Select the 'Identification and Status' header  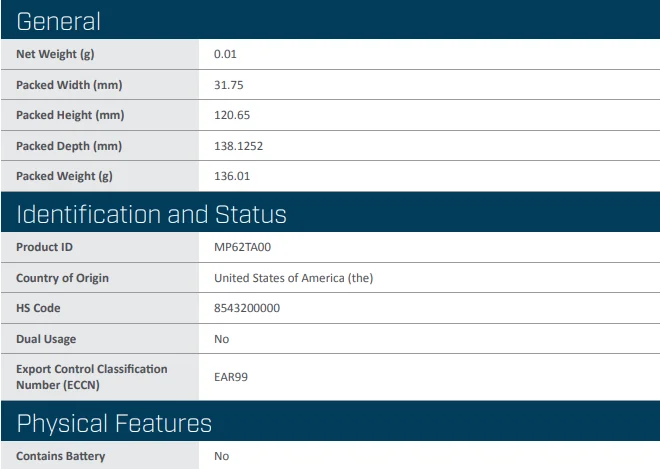[x=152, y=214]
